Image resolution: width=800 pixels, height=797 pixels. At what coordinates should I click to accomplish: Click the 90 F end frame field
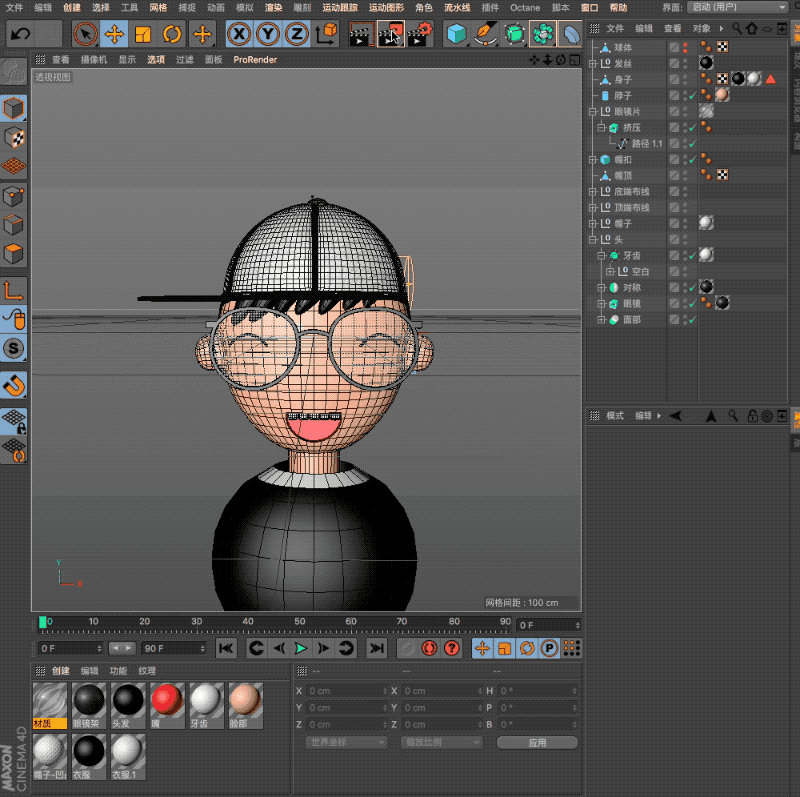click(173, 649)
